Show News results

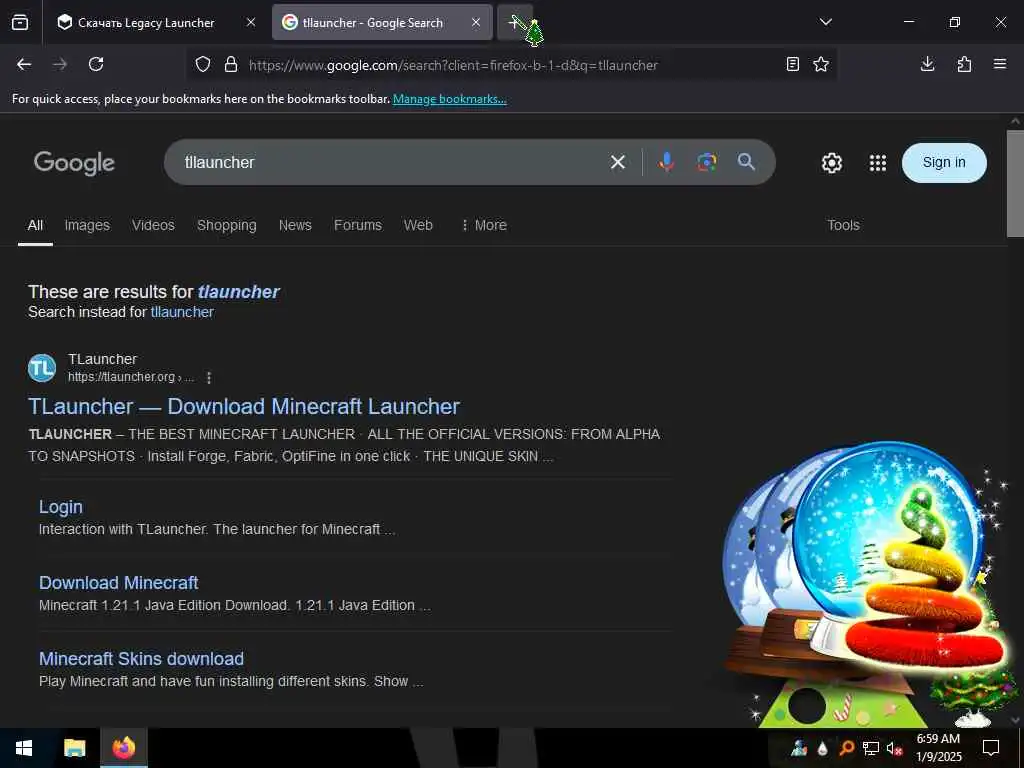[x=295, y=225]
